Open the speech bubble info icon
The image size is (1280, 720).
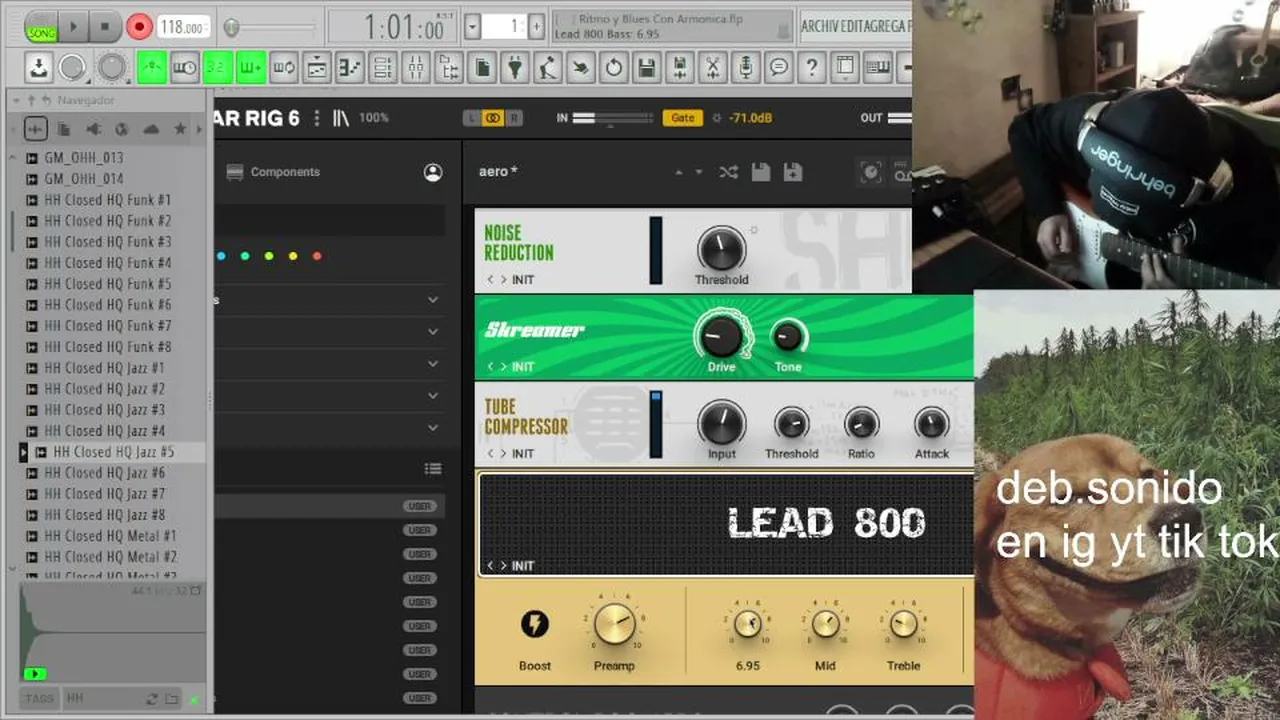(x=779, y=68)
